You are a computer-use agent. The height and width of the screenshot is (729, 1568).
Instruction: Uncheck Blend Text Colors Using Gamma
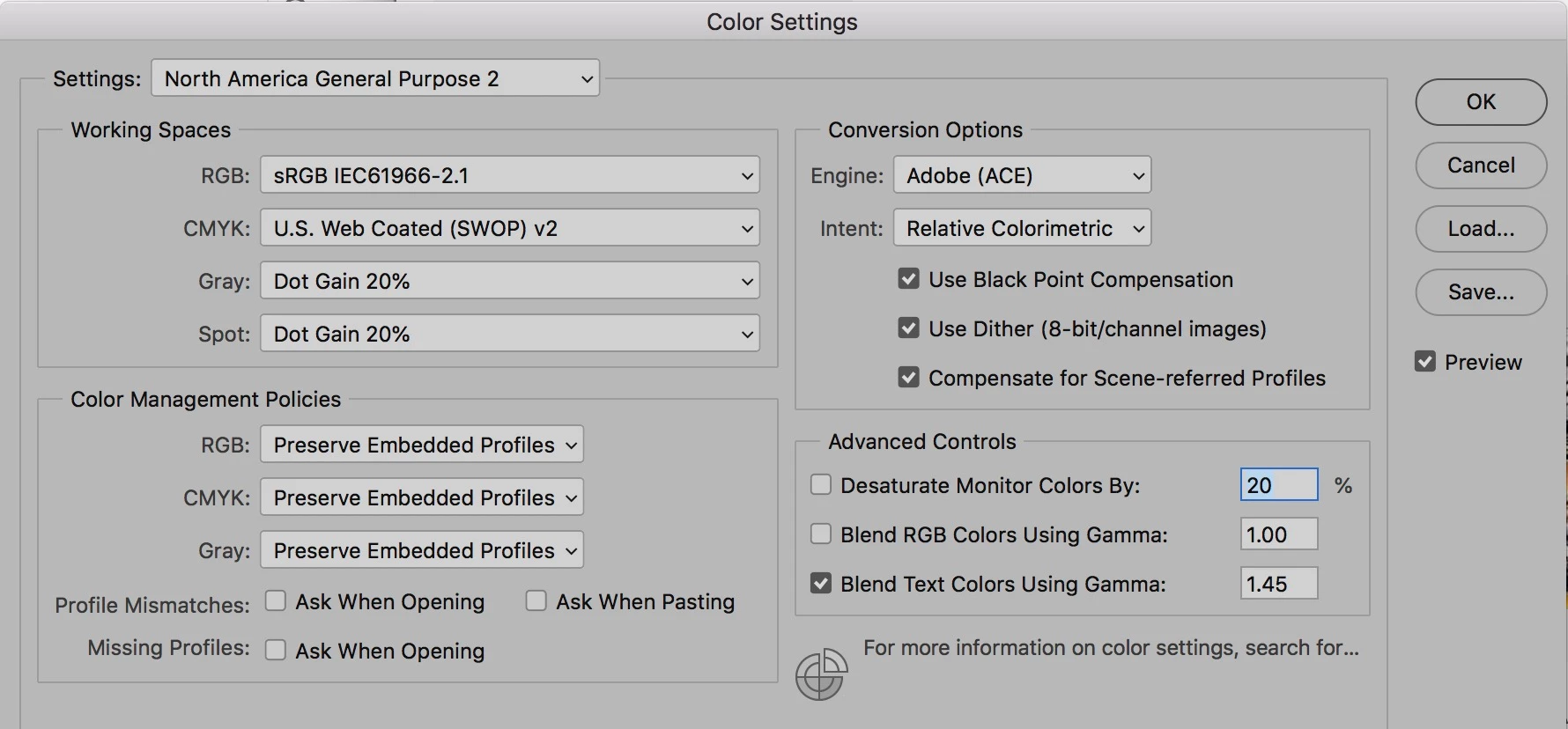(821, 584)
